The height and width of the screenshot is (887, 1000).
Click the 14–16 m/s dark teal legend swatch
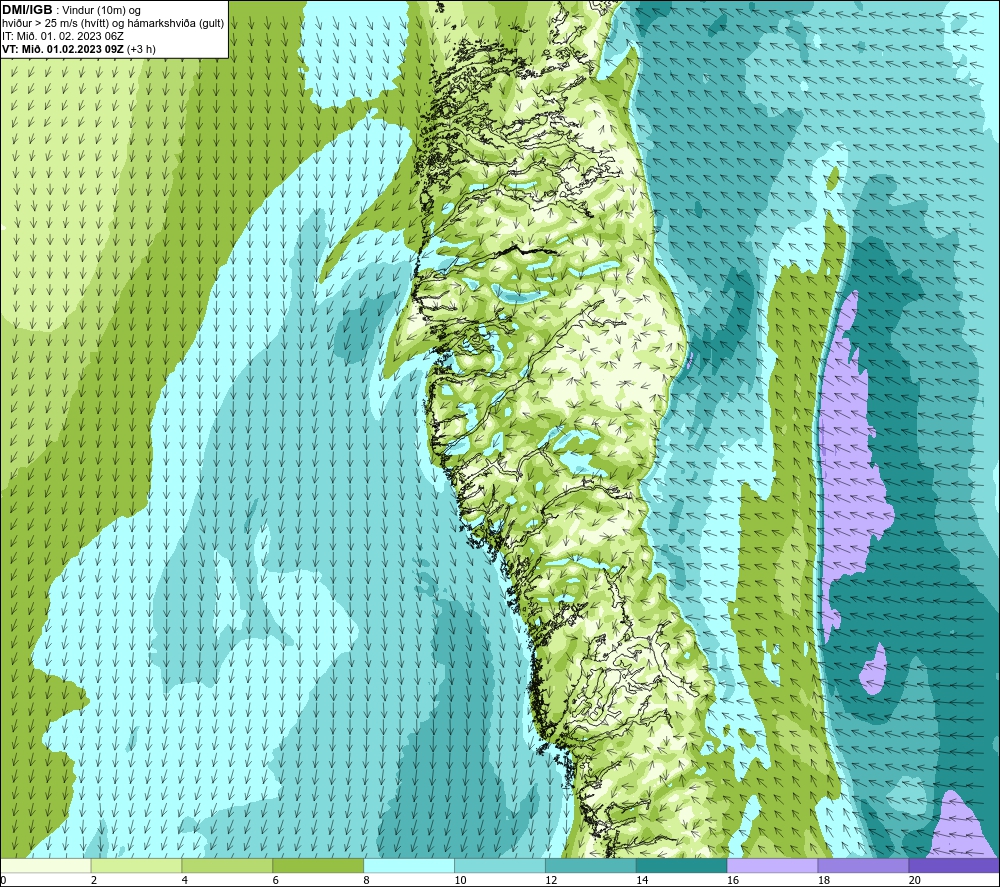point(681,865)
